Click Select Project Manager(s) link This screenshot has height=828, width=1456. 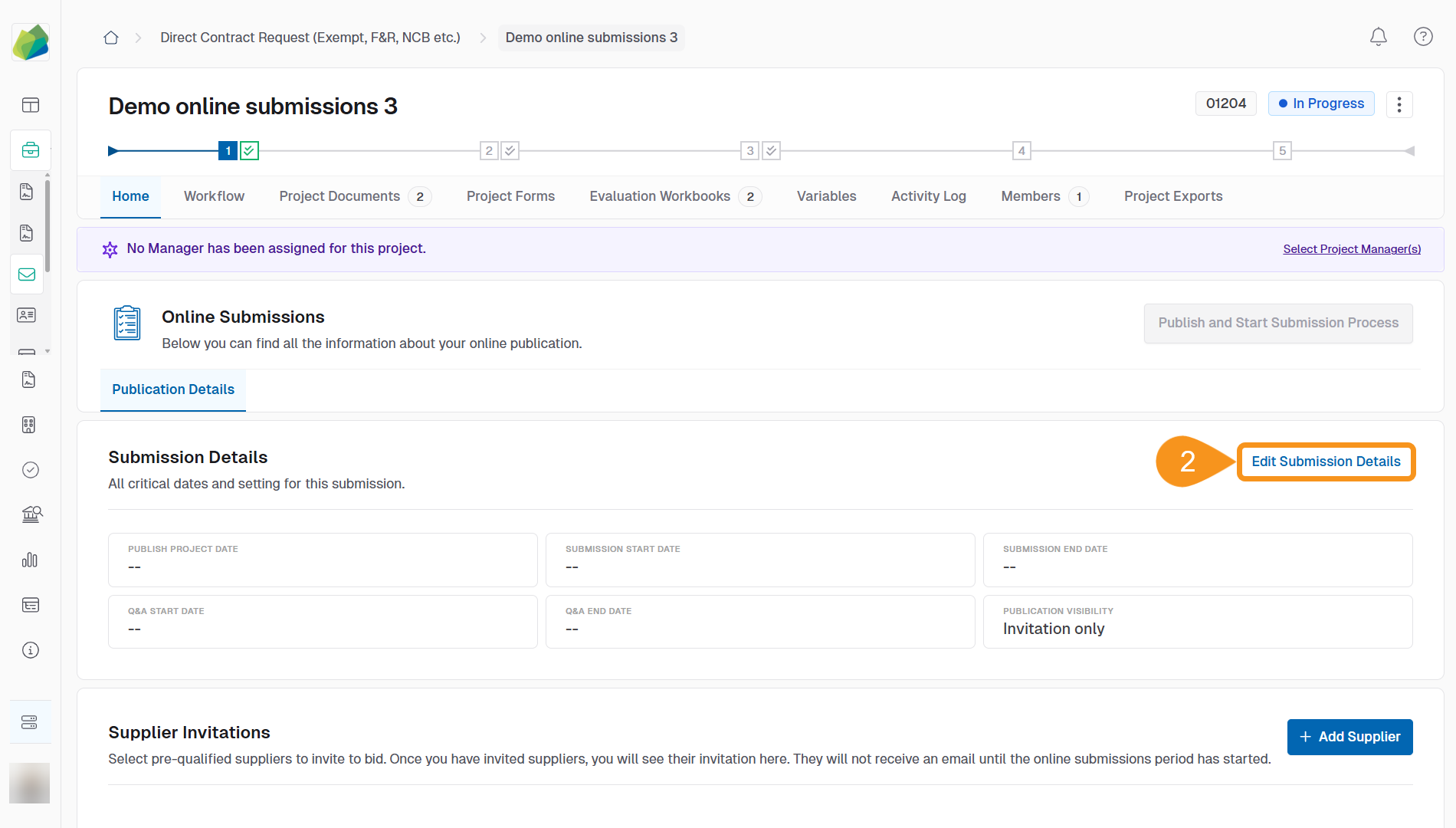click(1351, 249)
